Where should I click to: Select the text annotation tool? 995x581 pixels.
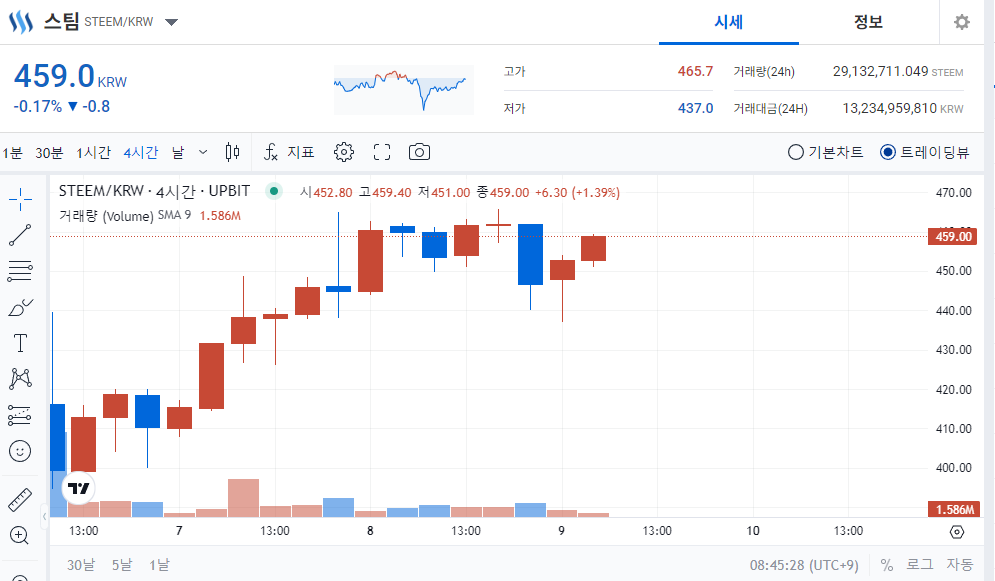pos(20,343)
